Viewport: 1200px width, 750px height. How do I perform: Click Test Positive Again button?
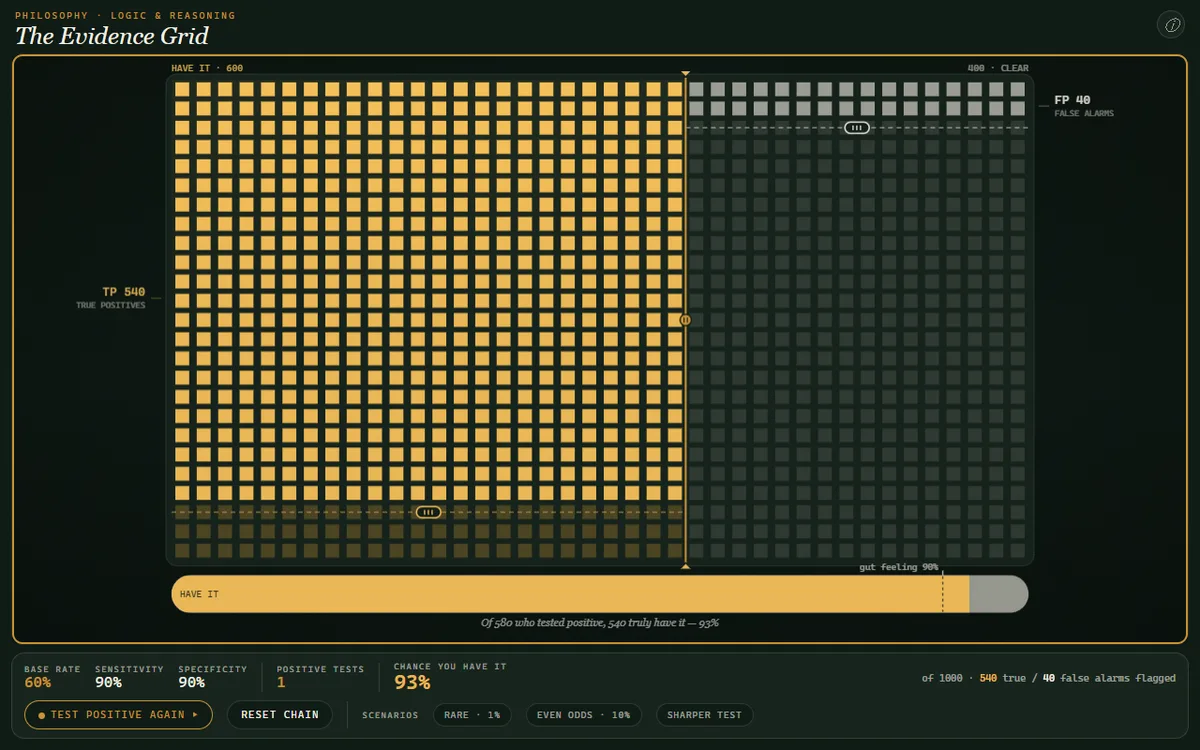[x=118, y=715]
